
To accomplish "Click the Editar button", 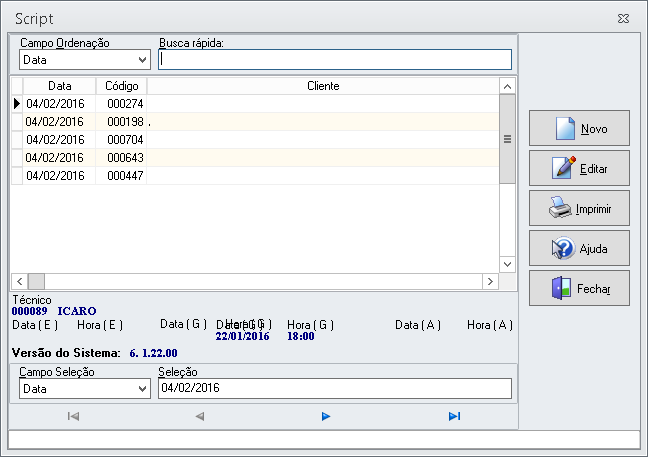I will point(579,168).
